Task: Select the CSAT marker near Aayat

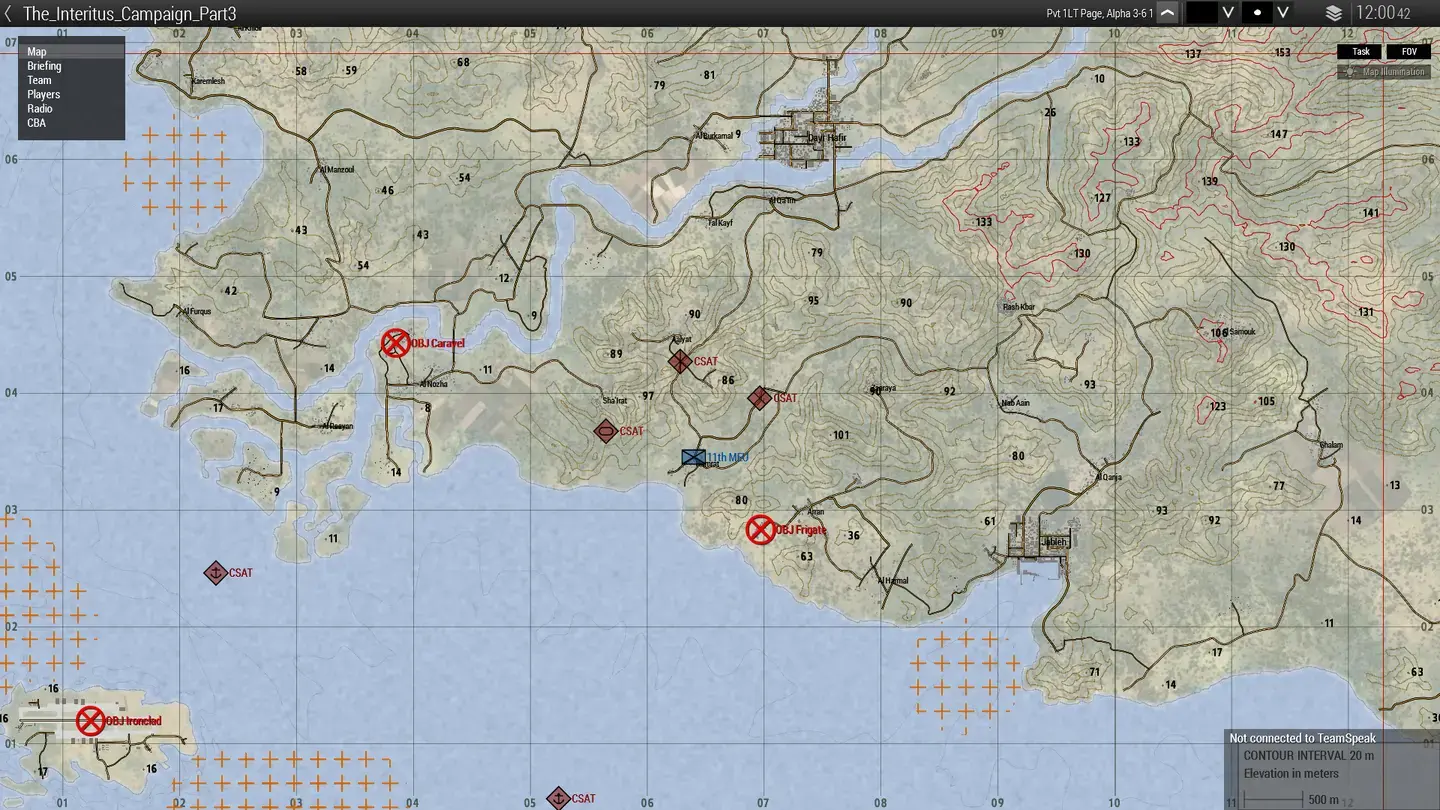Action: pyautogui.click(x=678, y=361)
